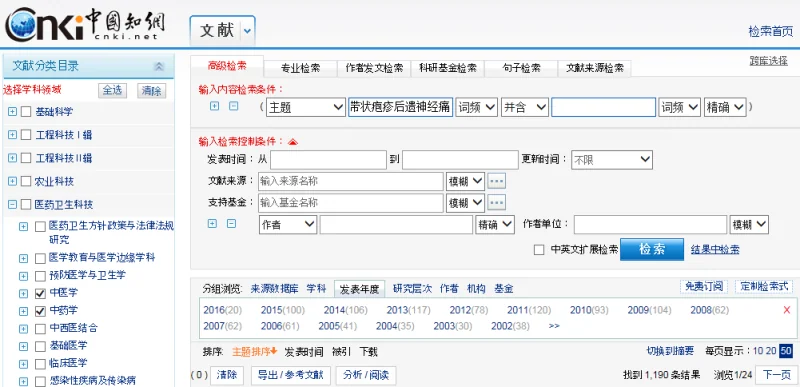Image resolution: width=800 pixels, height=387 pixels.
Task: Add author row with plus icon
Action: click(x=213, y=223)
